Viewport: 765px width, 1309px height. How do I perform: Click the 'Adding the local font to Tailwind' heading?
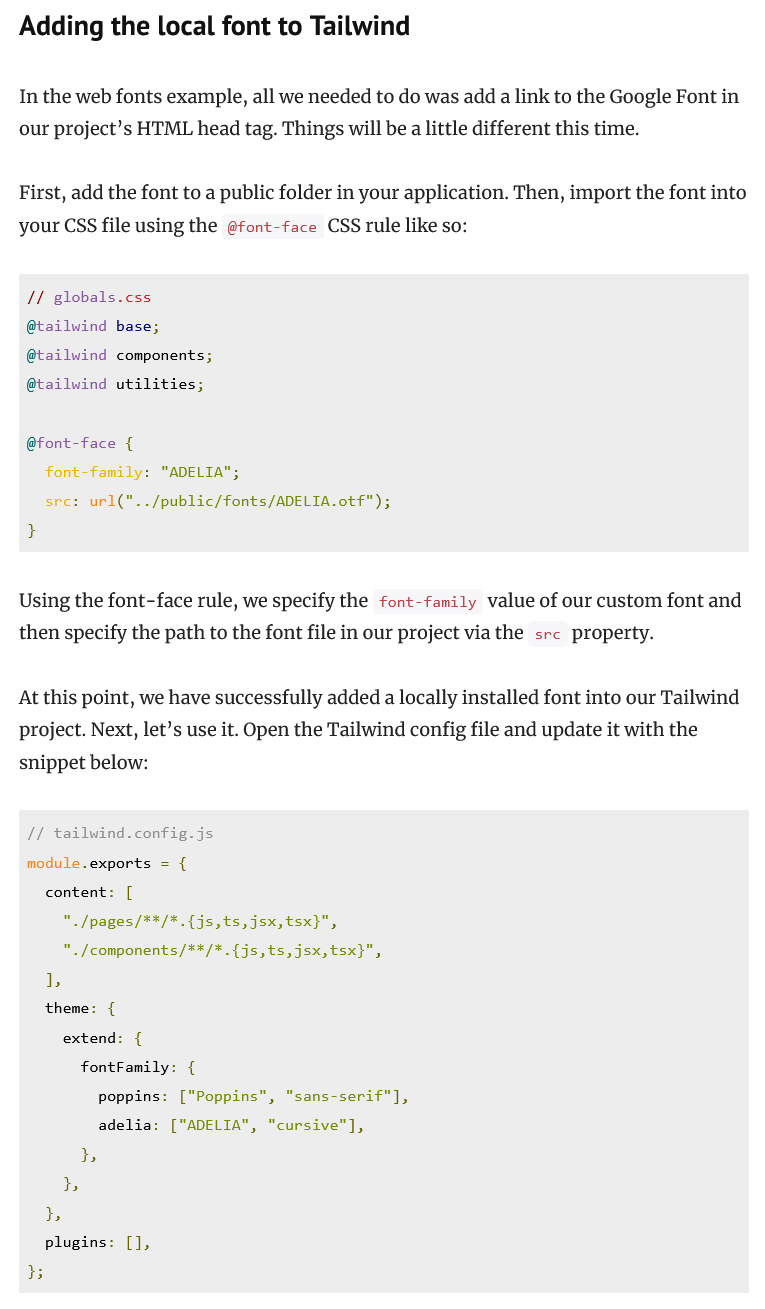click(x=215, y=26)
